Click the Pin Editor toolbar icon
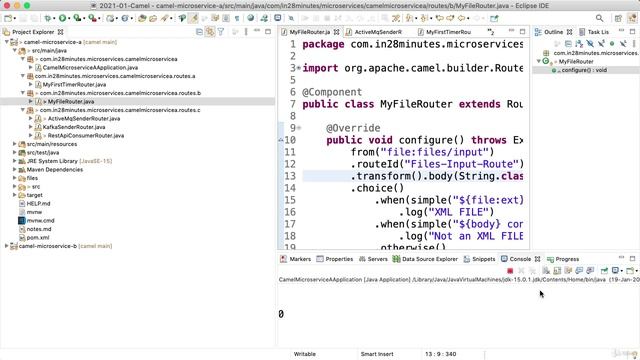Screen dimensions: 640x360 494,18
